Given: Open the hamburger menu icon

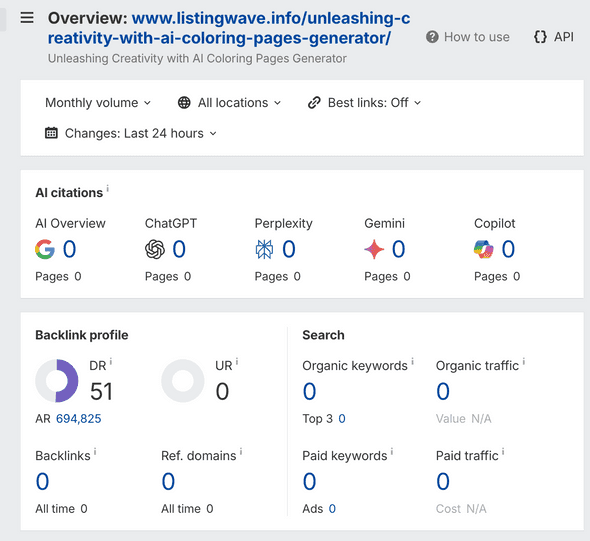Looking at the screenshot, I should point(27,18).
